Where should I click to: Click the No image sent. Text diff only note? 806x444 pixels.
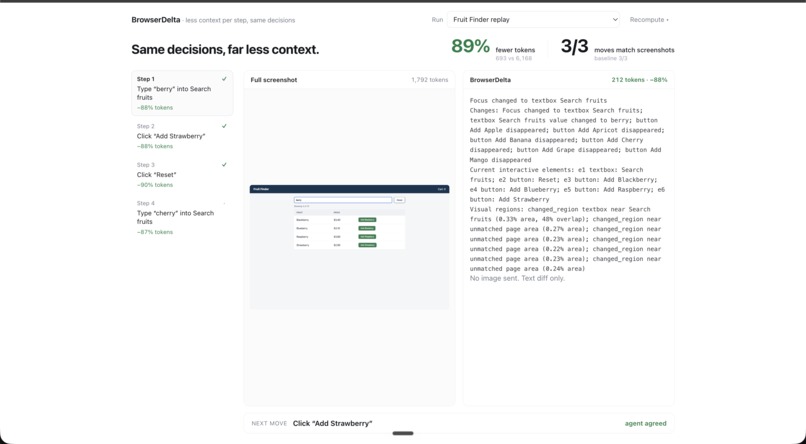pyautogui.click(x=517, y=278)
